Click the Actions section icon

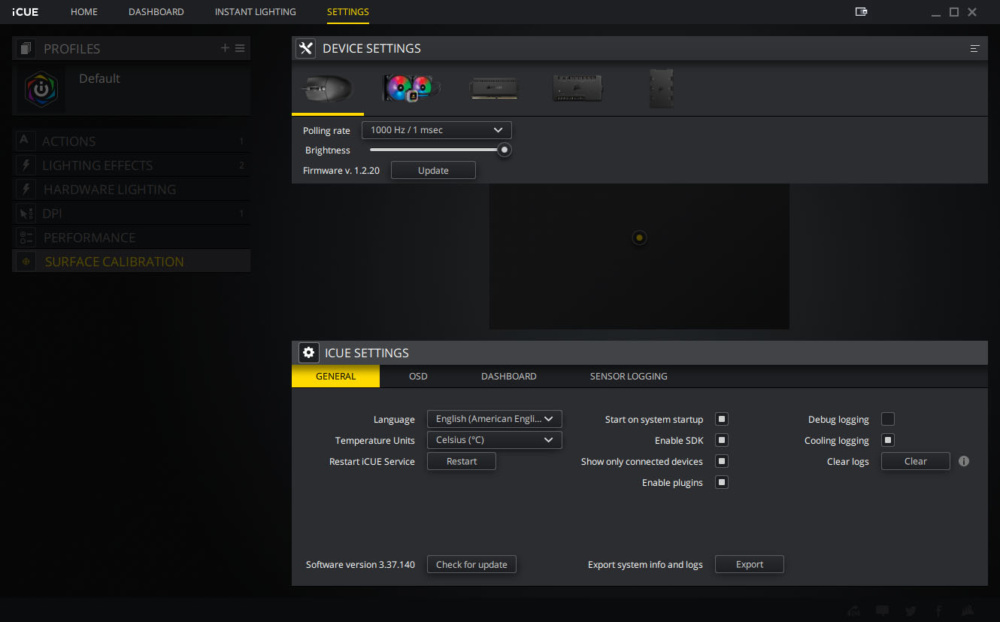click(24, 140)
